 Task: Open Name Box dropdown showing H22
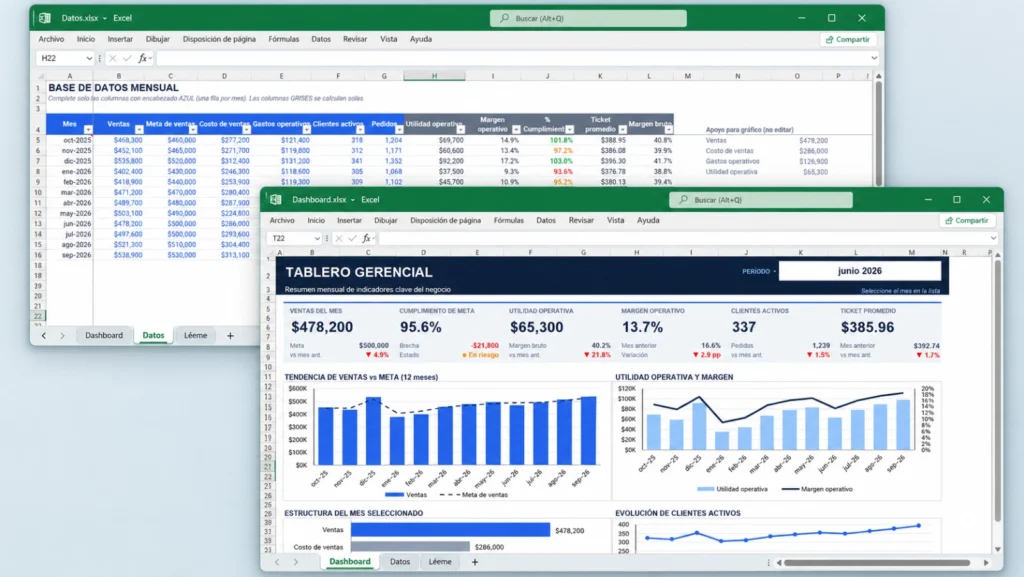89,58
